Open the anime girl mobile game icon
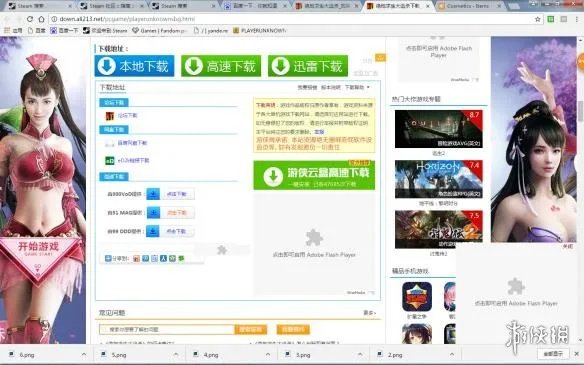584x365 pixels. 417,334
